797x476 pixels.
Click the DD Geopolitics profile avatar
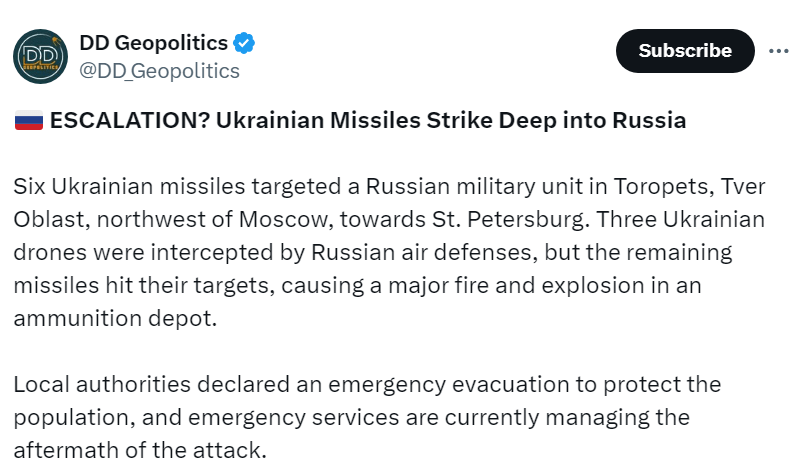coord(40,57)
